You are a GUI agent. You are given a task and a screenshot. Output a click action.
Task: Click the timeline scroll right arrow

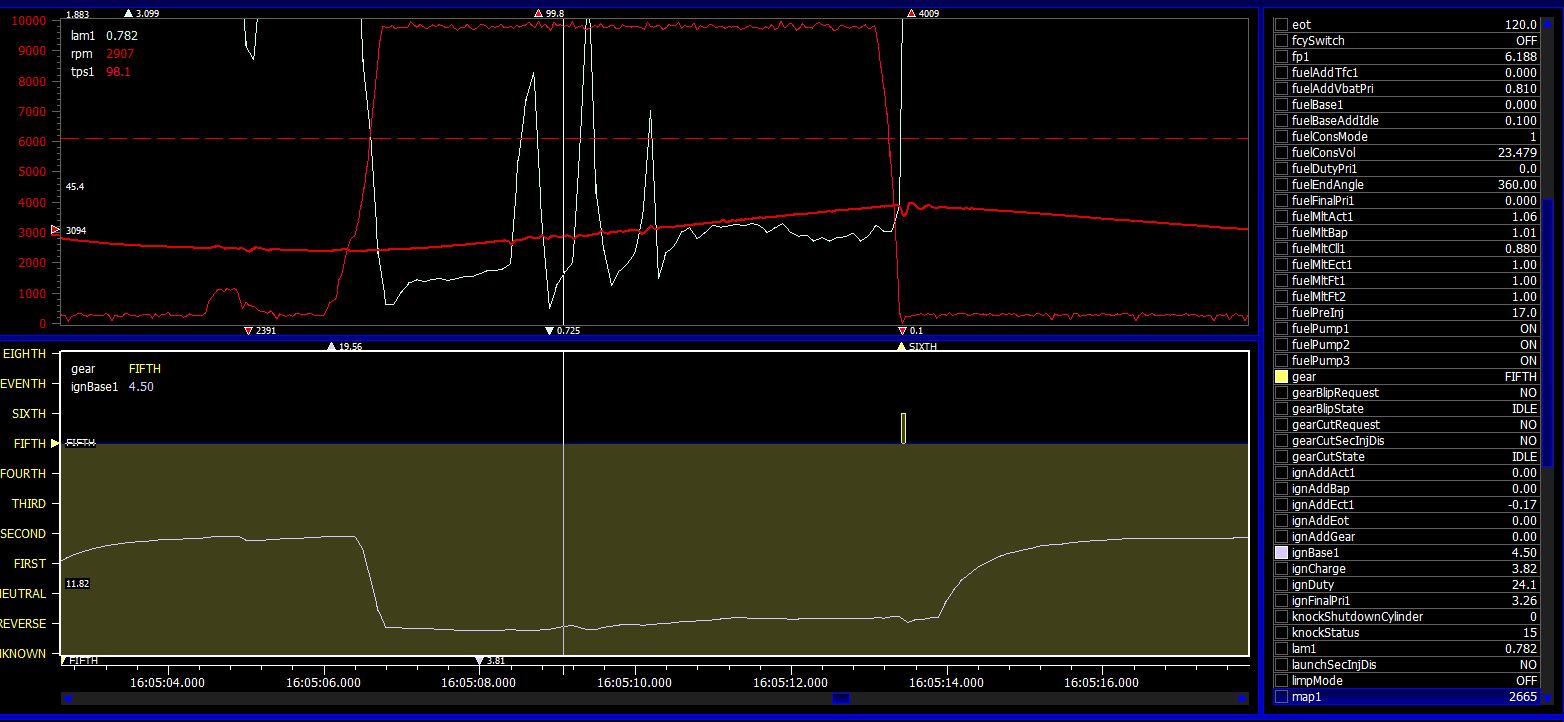coord(1243,699)
